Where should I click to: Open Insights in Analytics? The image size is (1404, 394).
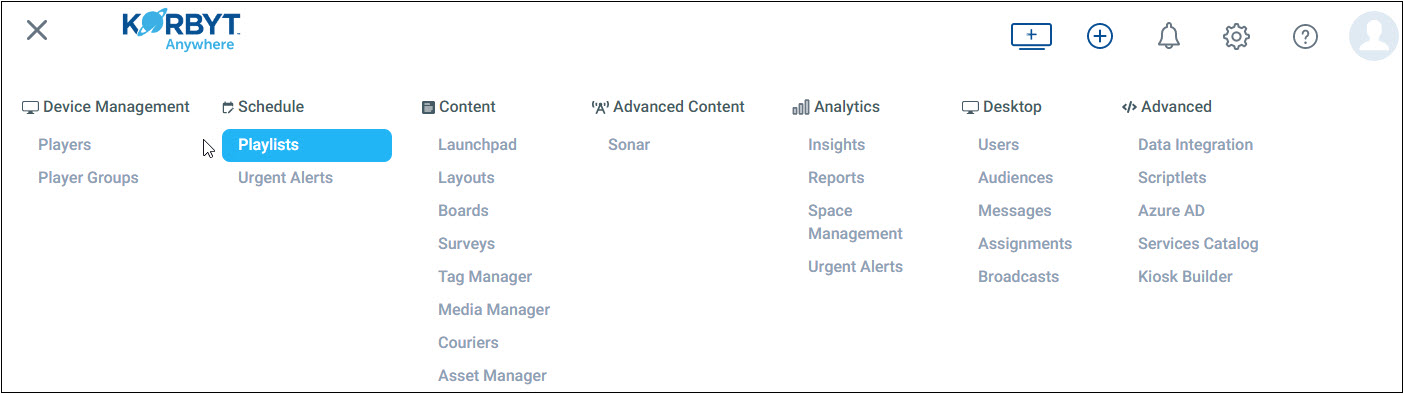coord(836,145)
